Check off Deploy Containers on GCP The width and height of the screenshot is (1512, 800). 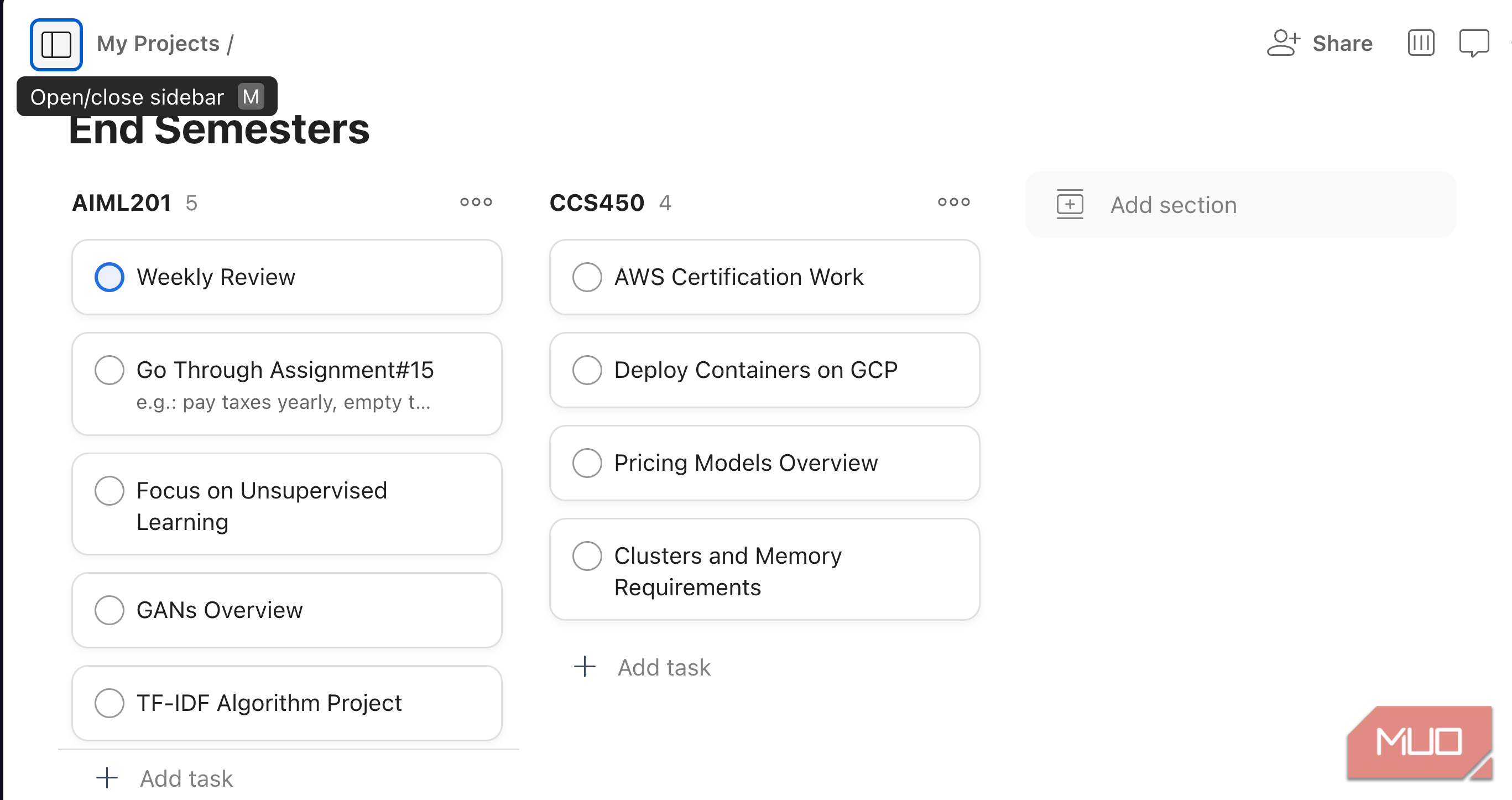tap(587, 370)
